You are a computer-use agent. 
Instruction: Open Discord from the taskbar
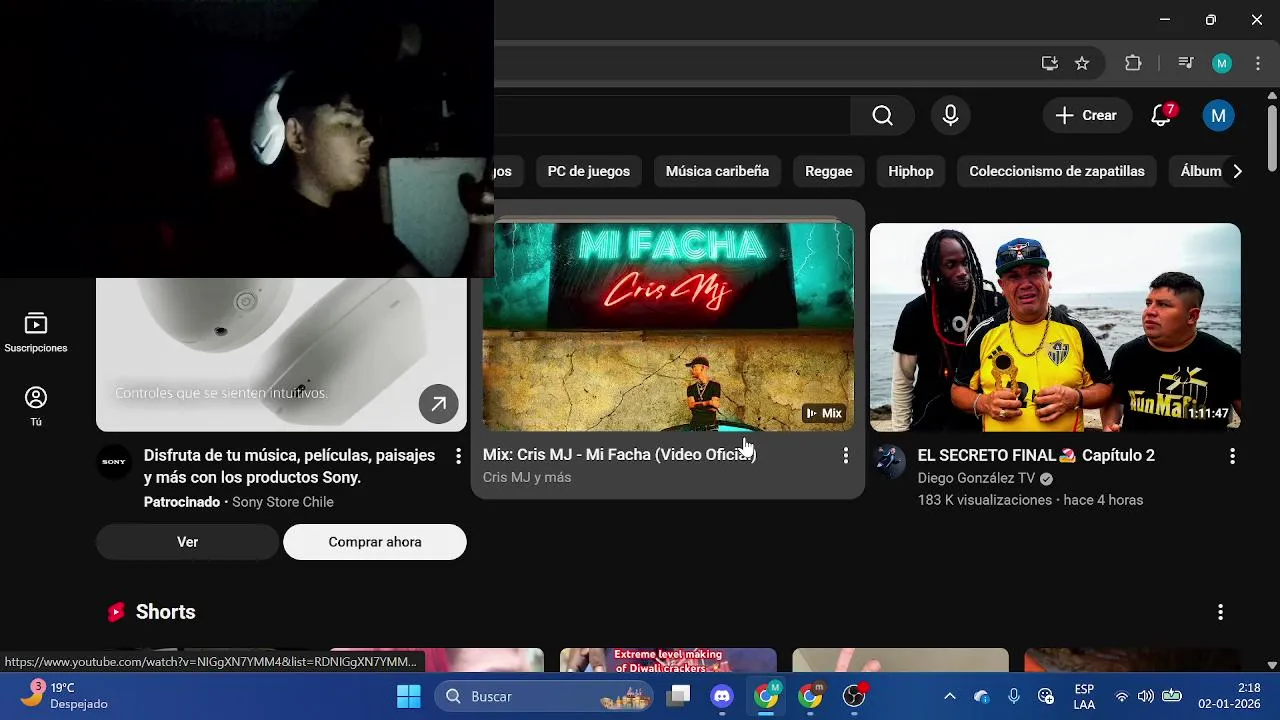click(x=722, y=696)
